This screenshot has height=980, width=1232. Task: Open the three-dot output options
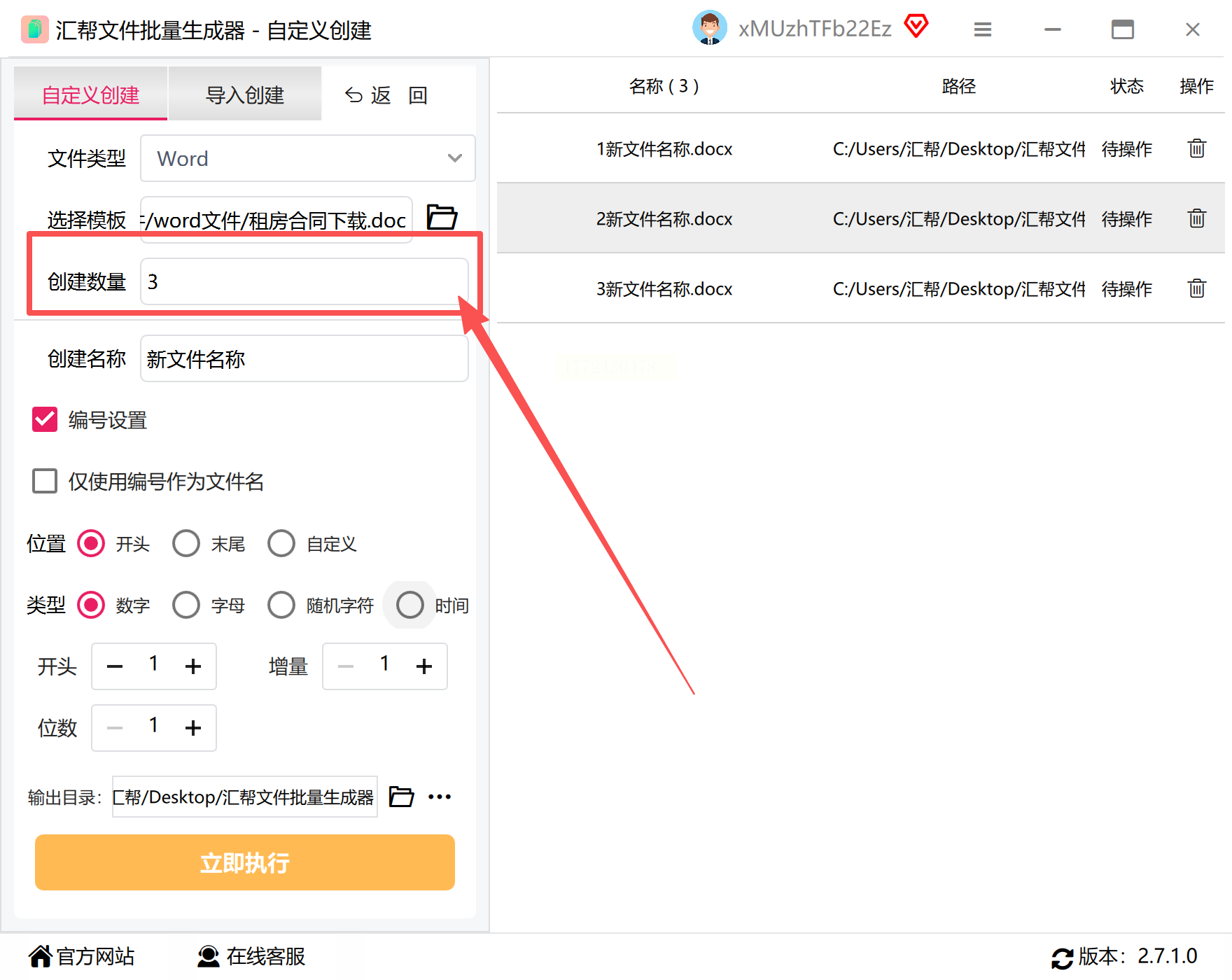click(440, 797)
